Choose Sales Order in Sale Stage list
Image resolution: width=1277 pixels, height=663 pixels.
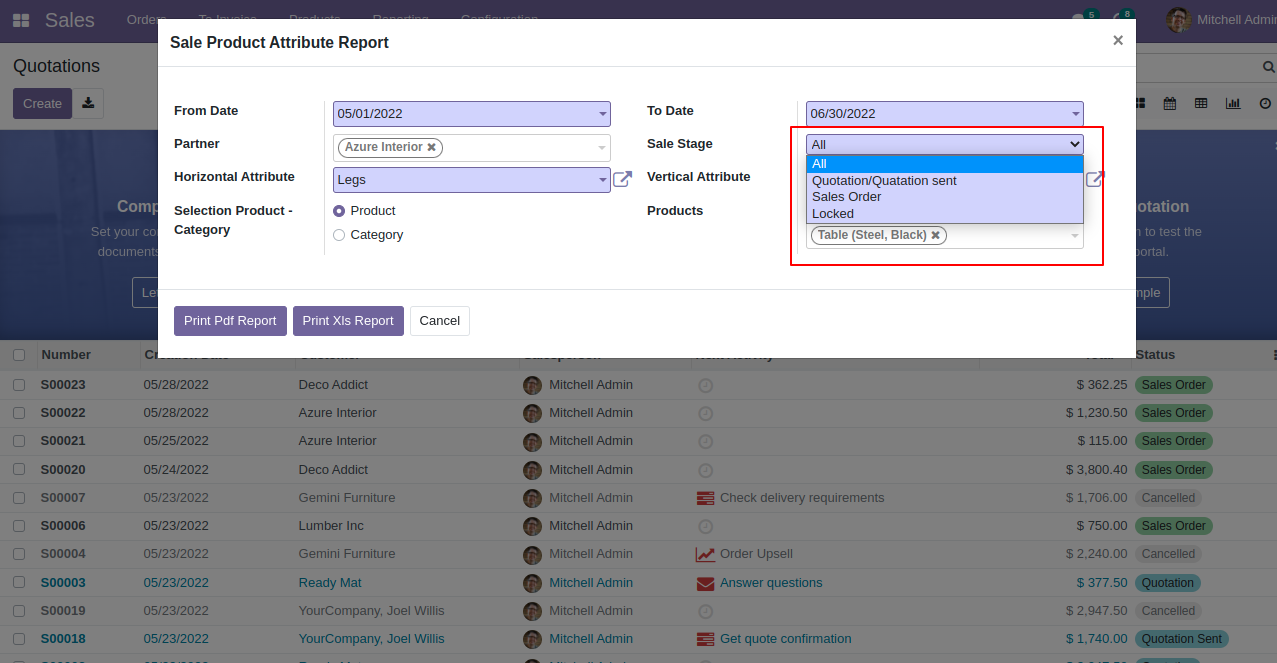point(846,197)
